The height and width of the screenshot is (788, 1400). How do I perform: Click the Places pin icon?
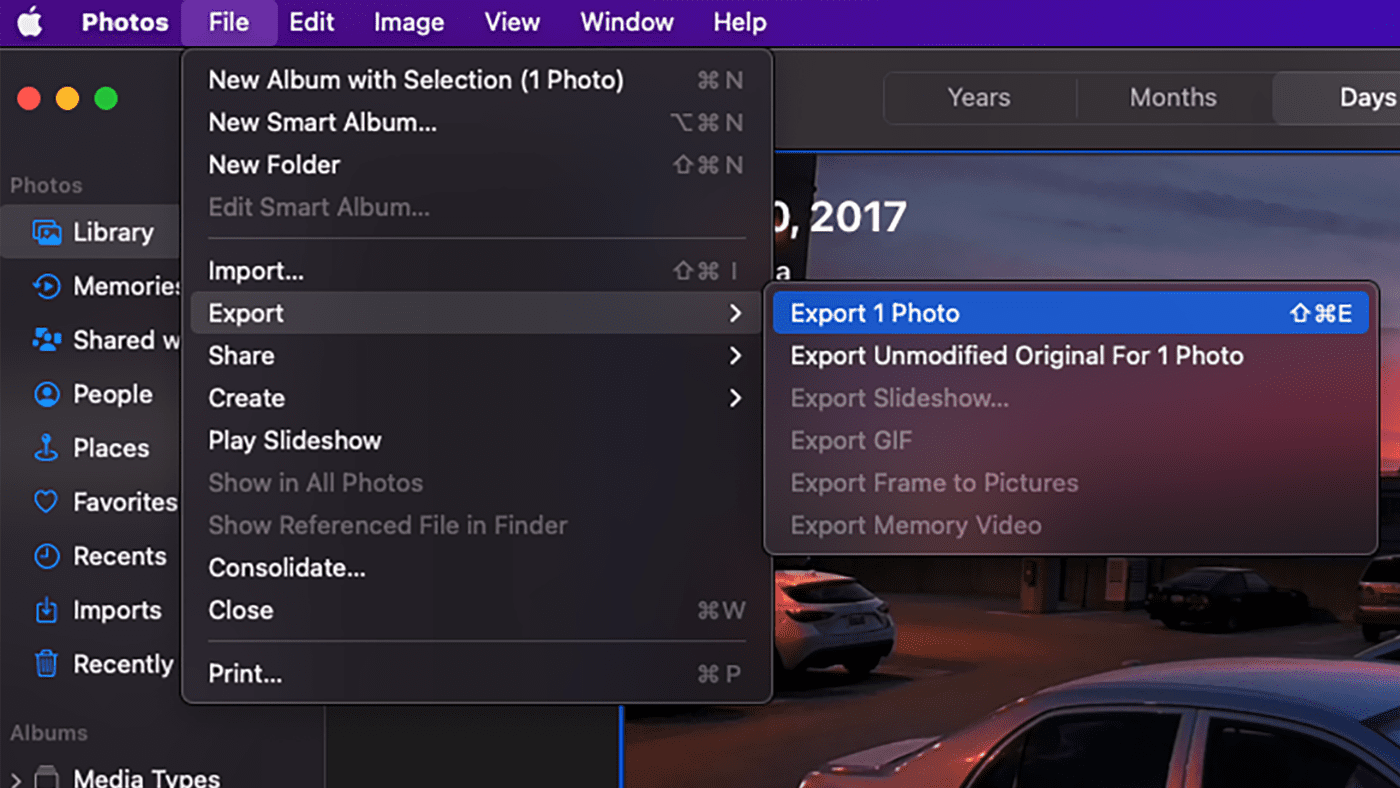coord(46,449)
